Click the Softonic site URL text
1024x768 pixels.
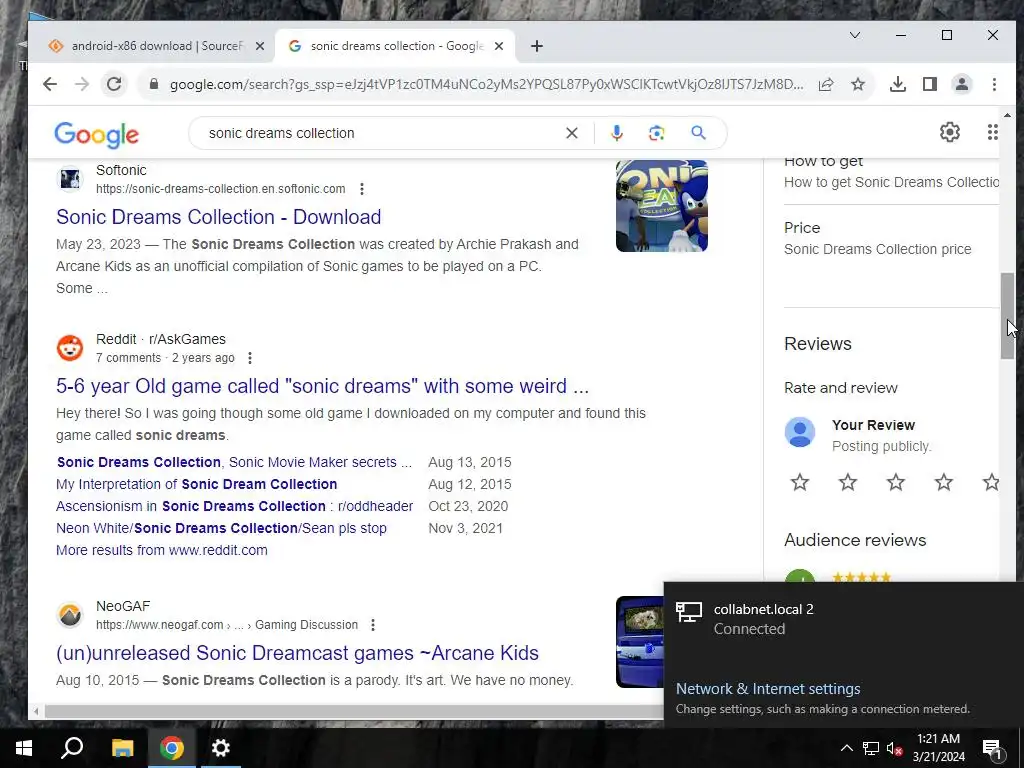221,189
